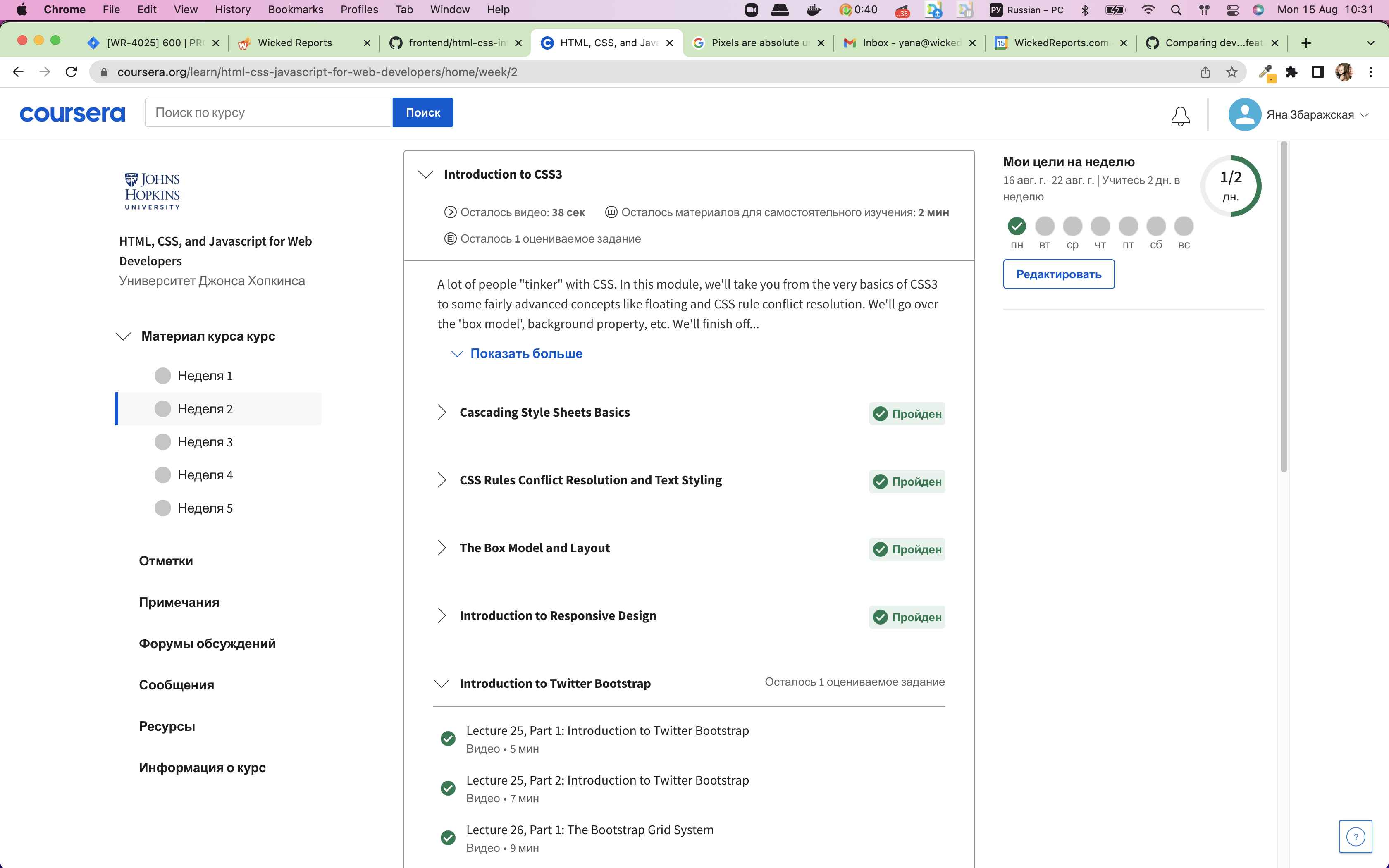Image resolution: width=1389 pixels, height=868 pixels.
Task: Switch to the Inbox Gmail tab
Action: 910,43
